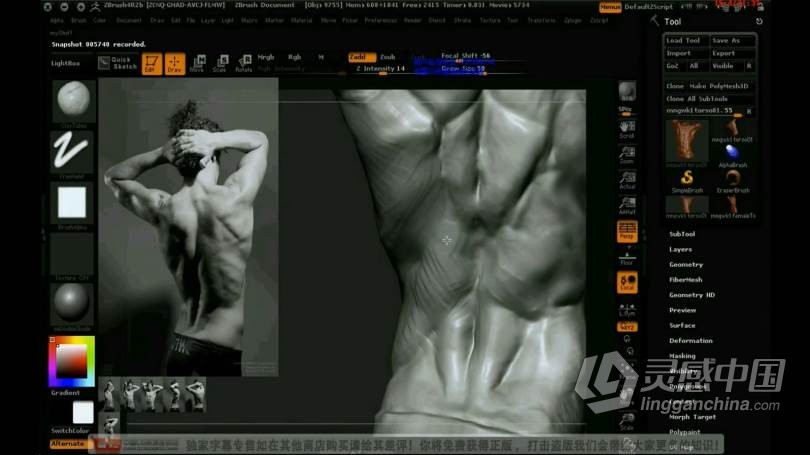This screenshot has width=810, height=455.
Task: Select the SimpleBrush tool
Action: (x=687, y=181)
